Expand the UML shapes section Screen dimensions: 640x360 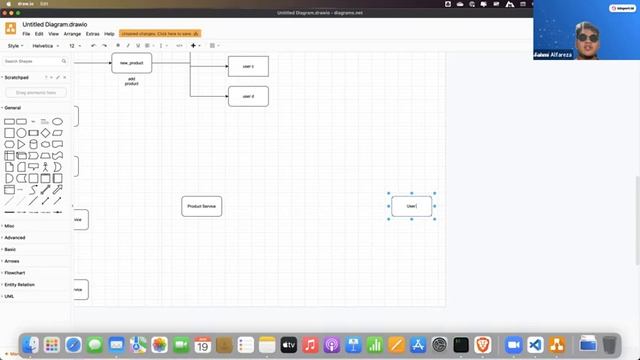[x=8, y=296]
